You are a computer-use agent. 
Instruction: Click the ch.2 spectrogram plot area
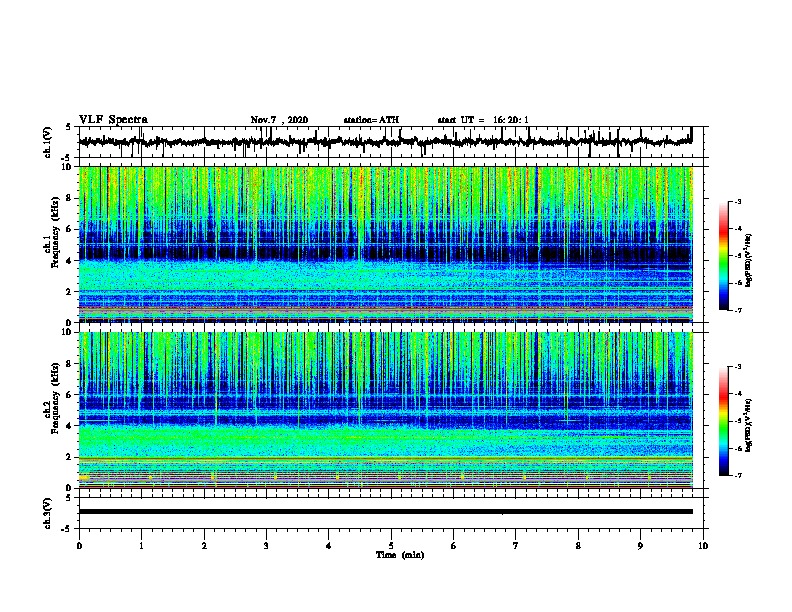tap(386, 410)
